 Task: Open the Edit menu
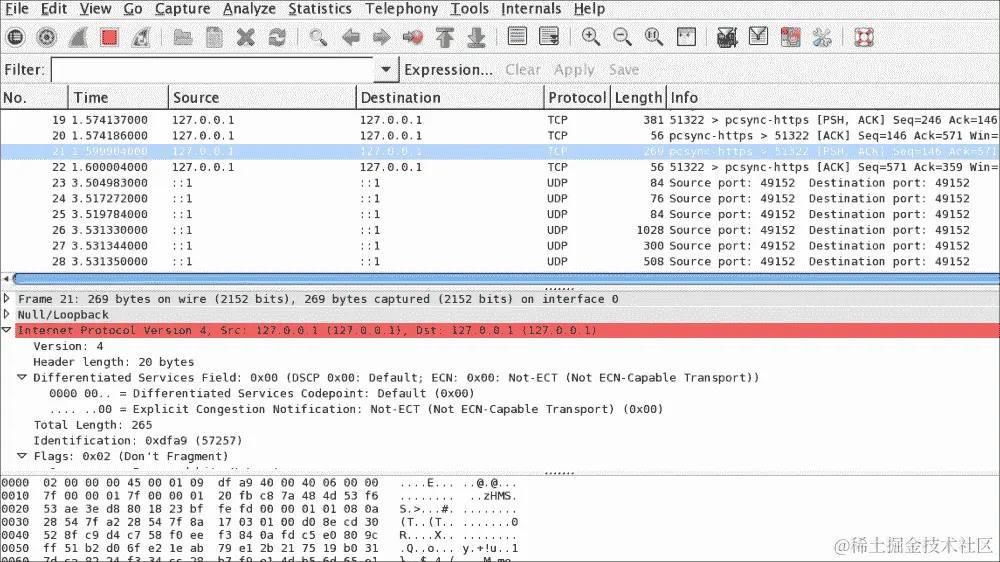click(x=54, y=9)
